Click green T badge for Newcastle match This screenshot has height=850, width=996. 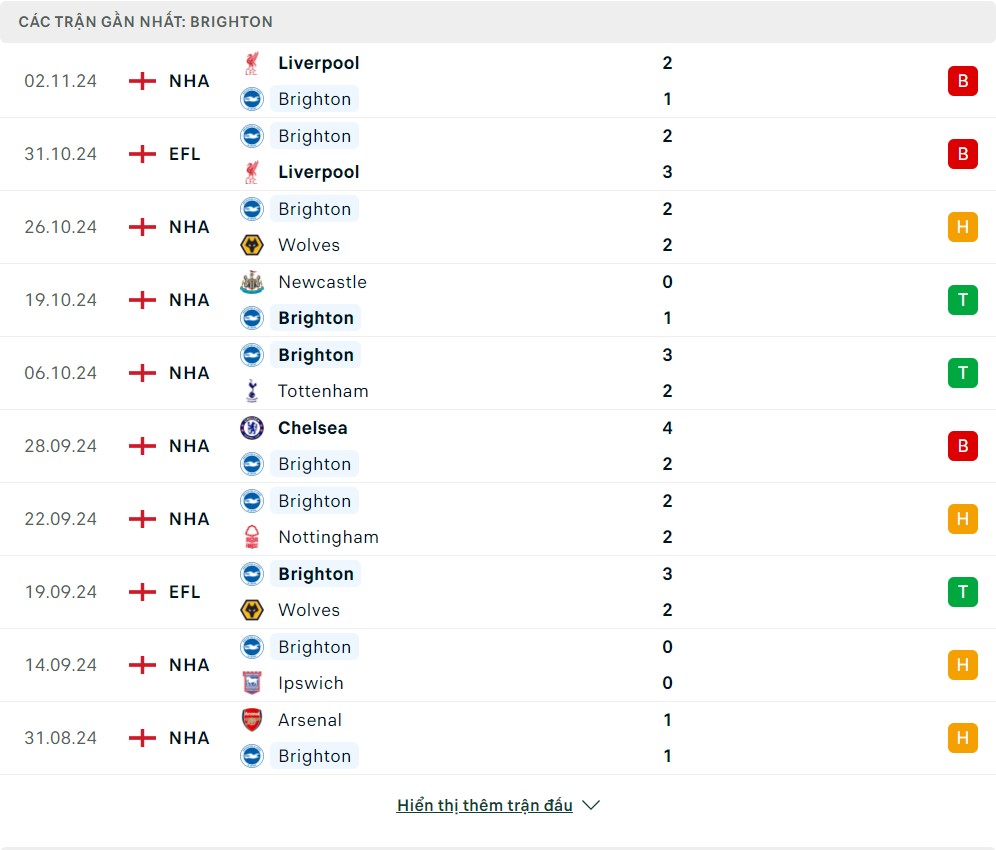[x=962, y=300]
